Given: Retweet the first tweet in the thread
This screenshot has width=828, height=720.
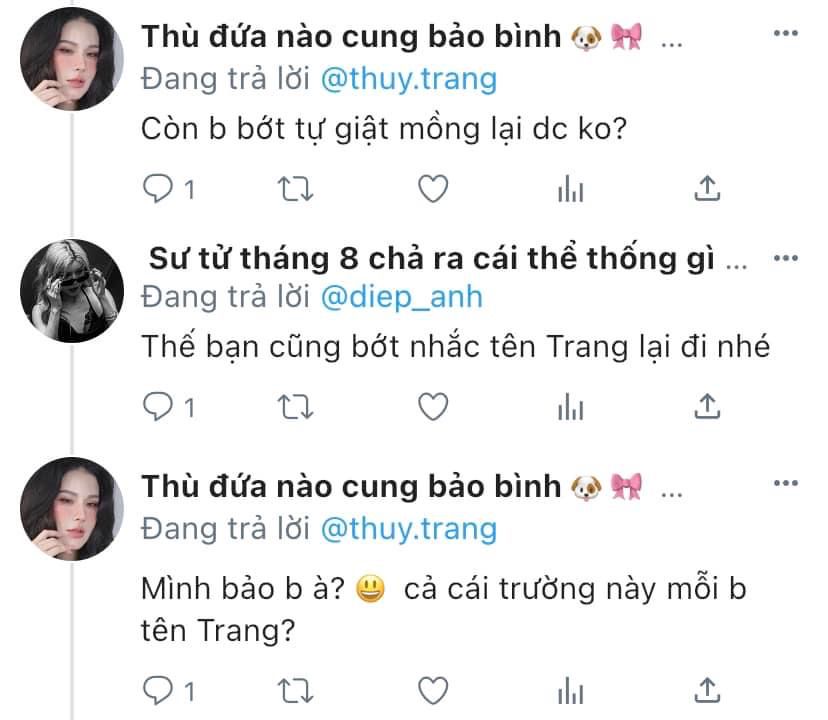Looking at the screenshot, I should pos(295,189).
